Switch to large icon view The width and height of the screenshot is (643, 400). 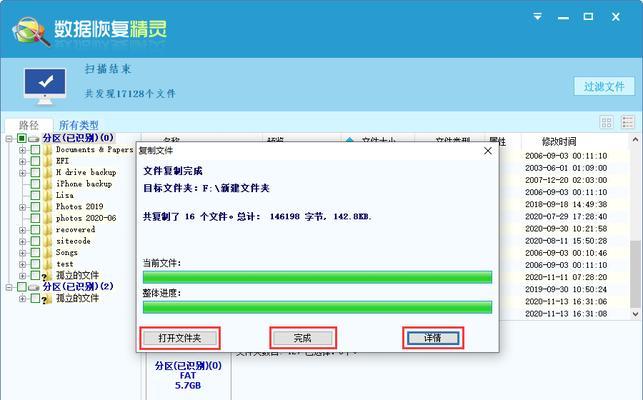point(607,122)
